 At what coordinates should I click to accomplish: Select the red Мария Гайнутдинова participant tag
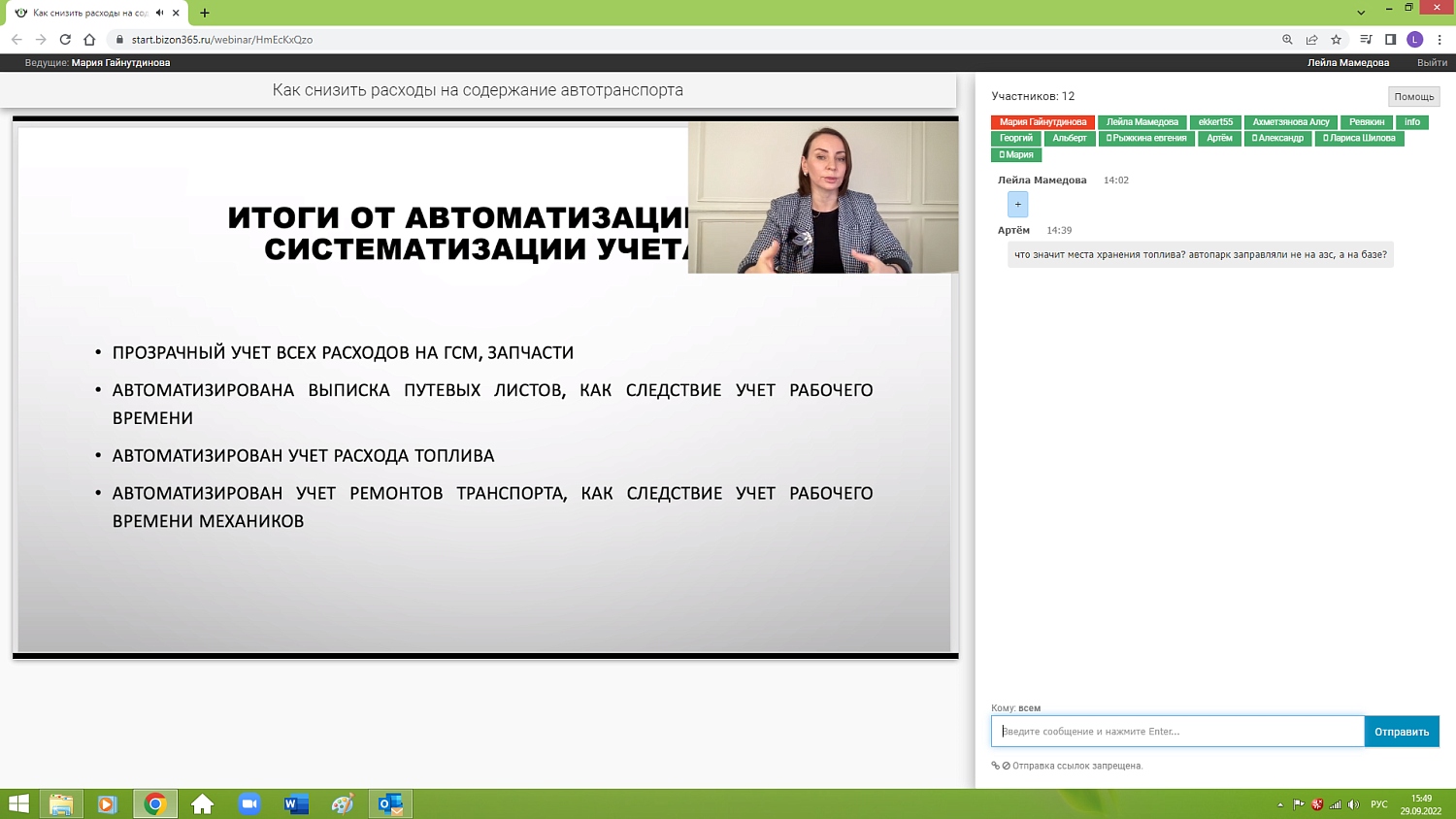click(x=1043, y=122)
